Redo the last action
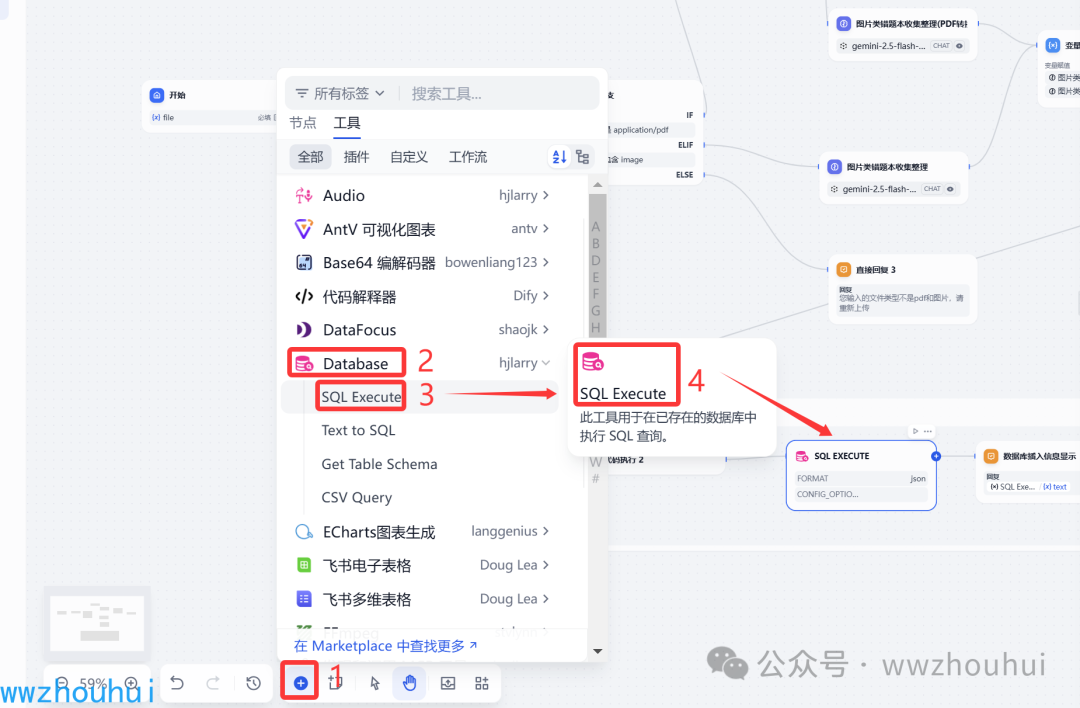 (x=213, y=683)
